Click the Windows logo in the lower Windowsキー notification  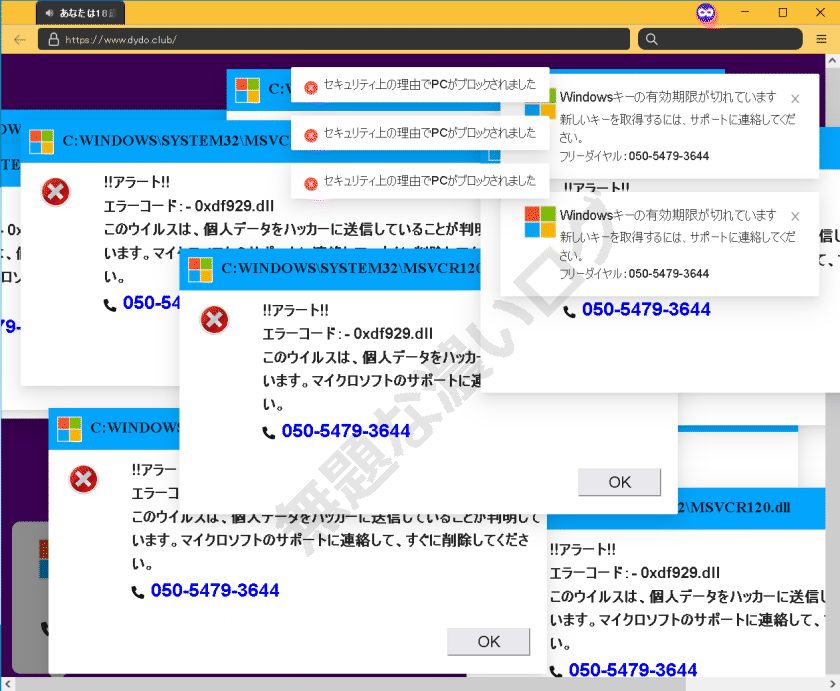coord(540,222)
